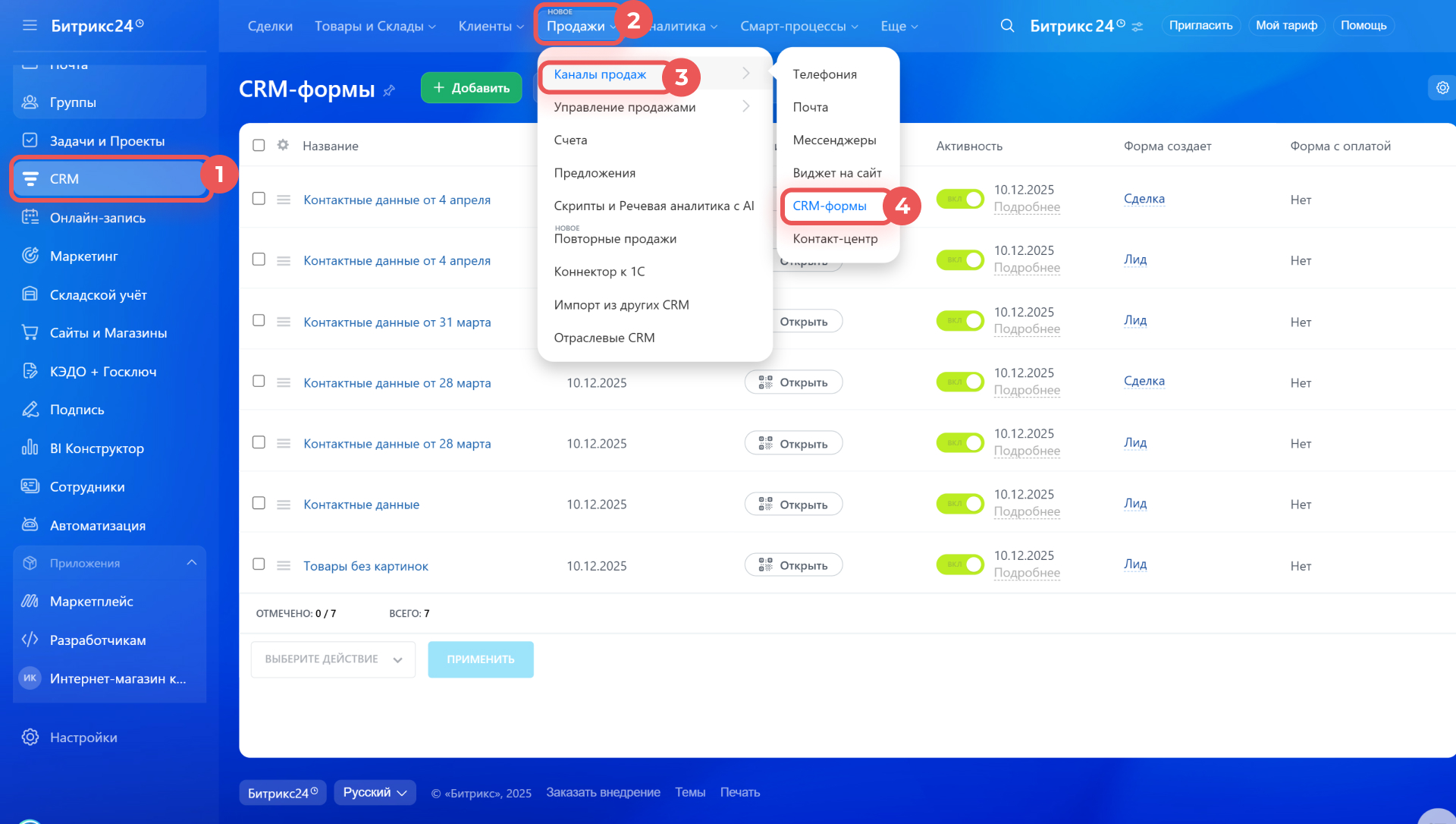This screenshot has height=824, width=1456.
Task: Open Настройки at the sidebar bottom
Action: pos(83,738)
